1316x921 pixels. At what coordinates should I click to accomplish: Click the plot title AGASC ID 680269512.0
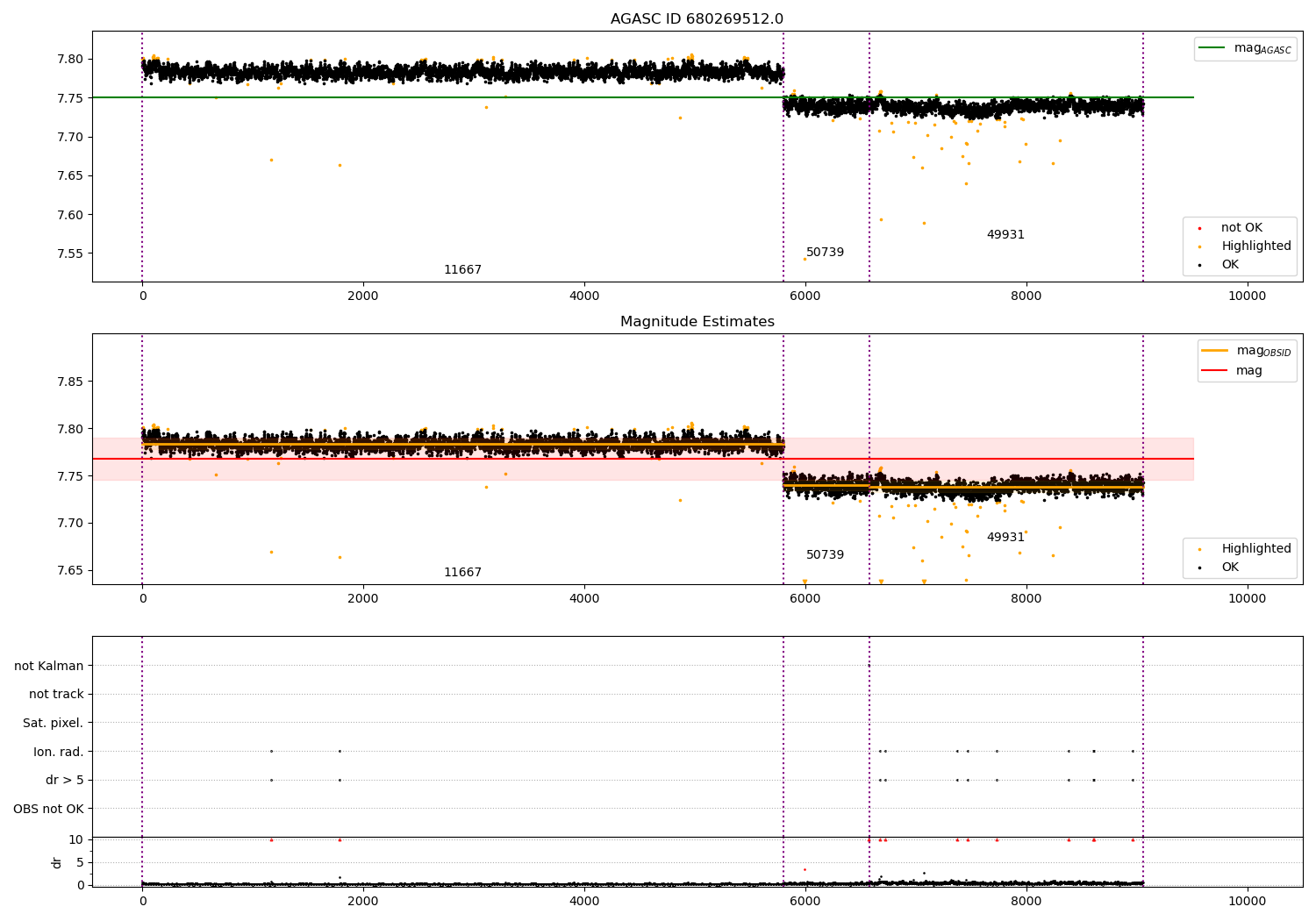[697, 19]
